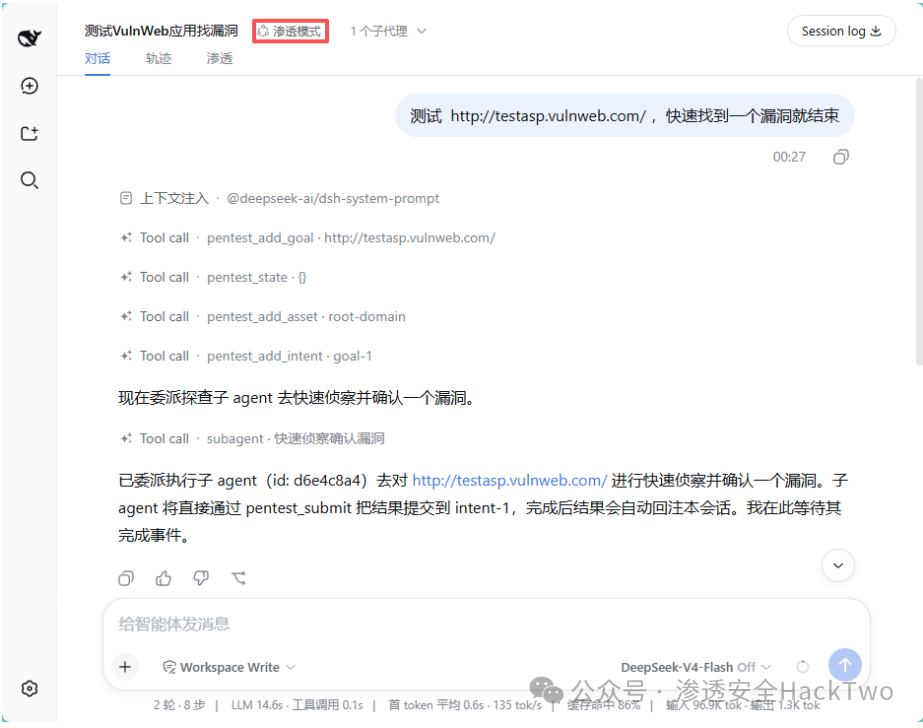This screenshot has height=728, width=923.
Task: Open the 上下文注入 dsh-system-prompt entry
Action: coord(279,198)
